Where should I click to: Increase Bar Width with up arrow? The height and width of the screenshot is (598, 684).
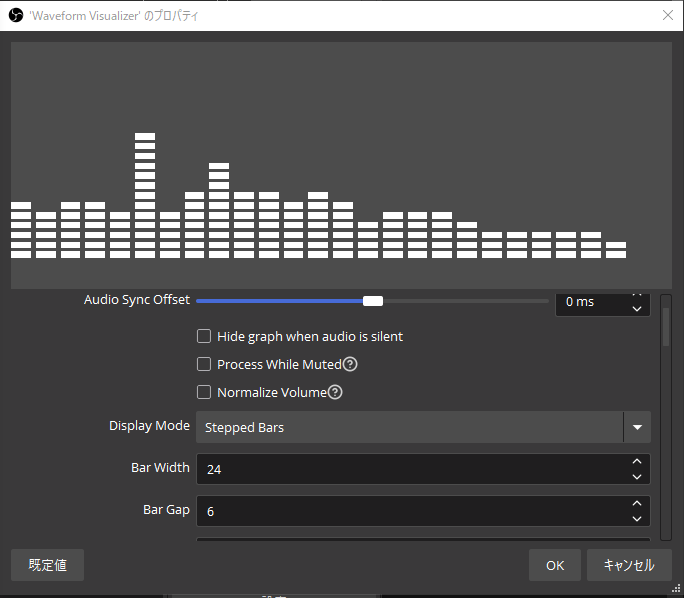(637, 461)
